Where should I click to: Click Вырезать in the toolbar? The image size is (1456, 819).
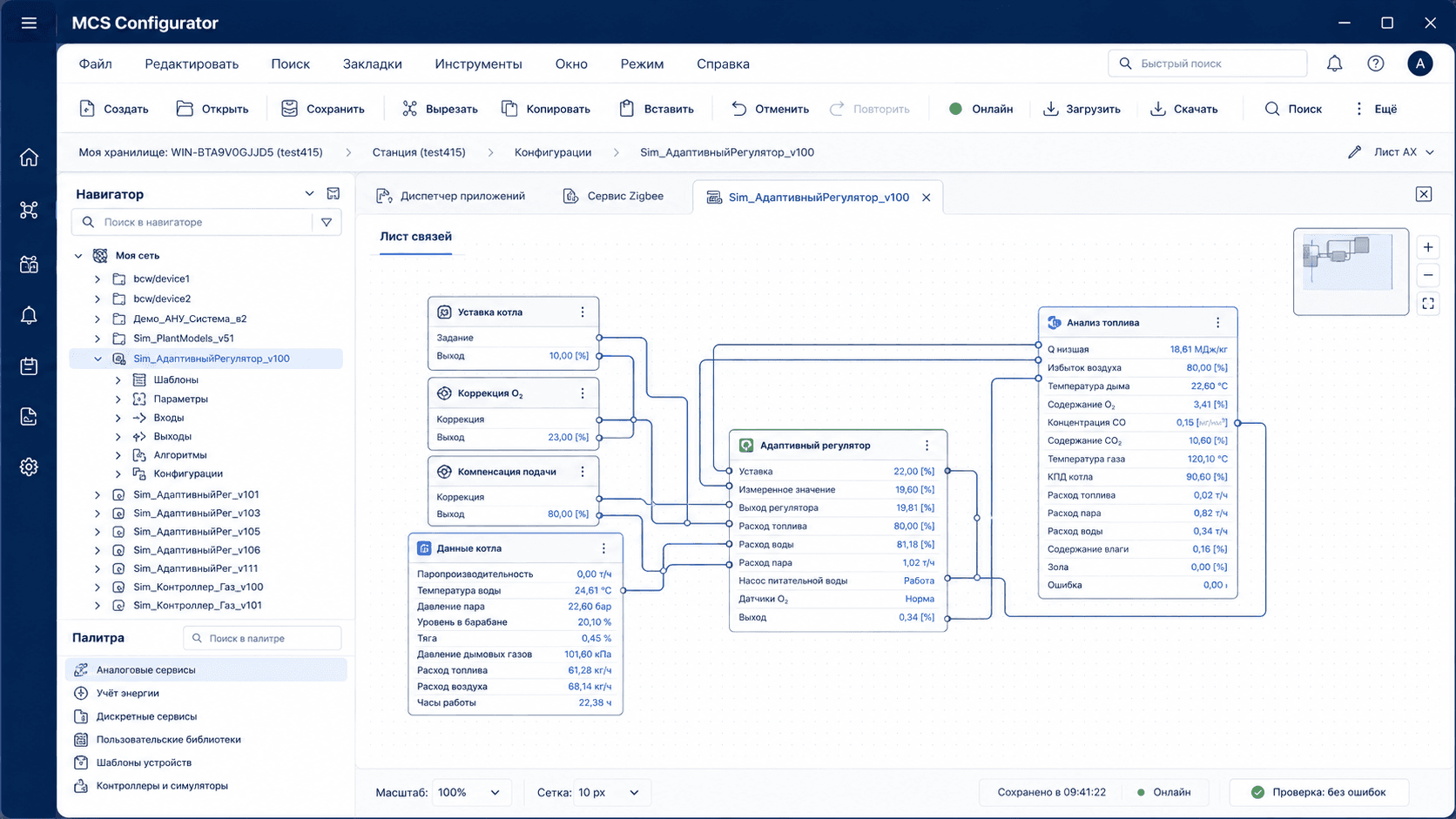(x=440, y=109)
